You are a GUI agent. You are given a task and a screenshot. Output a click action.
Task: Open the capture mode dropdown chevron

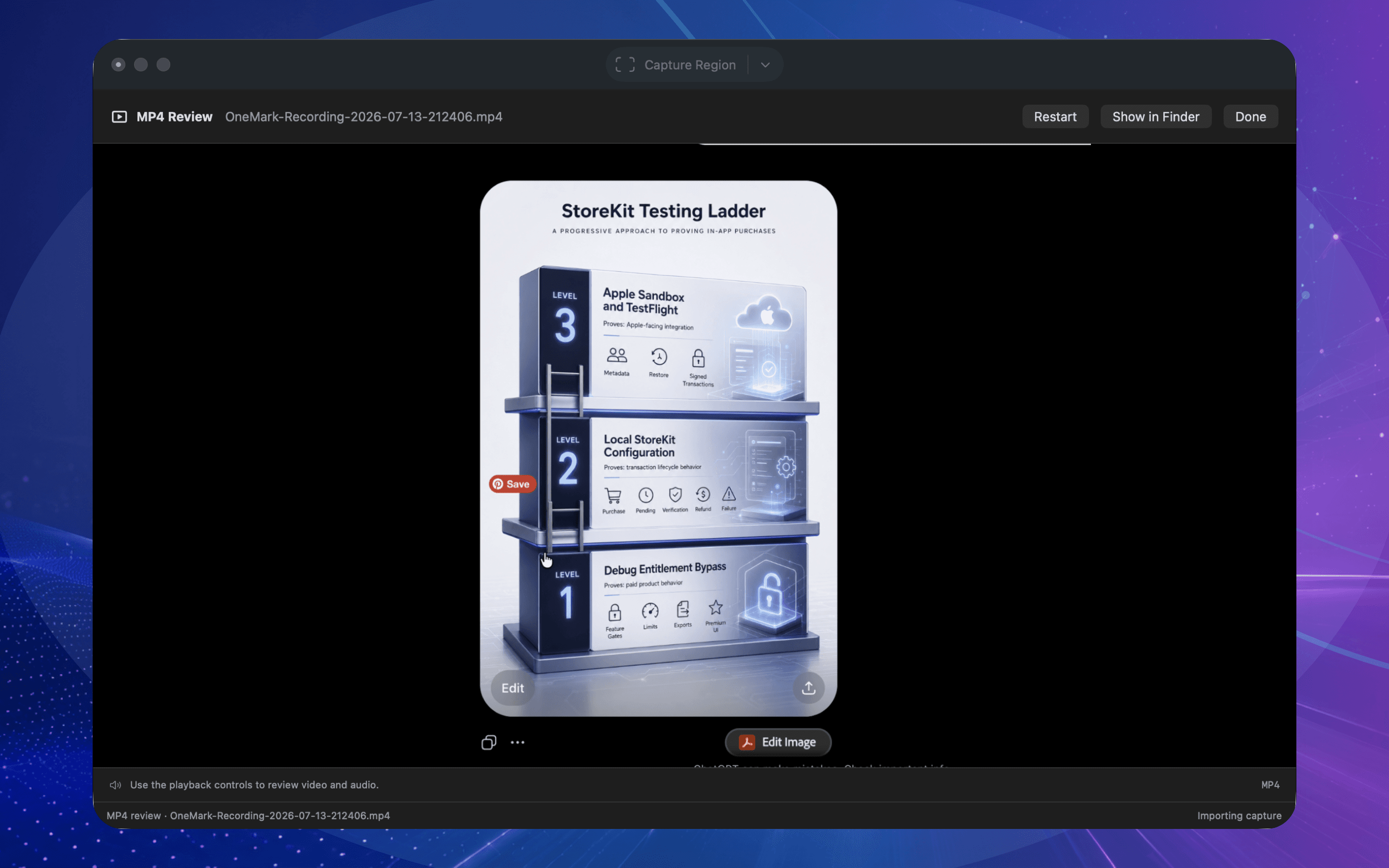[765, 65]
